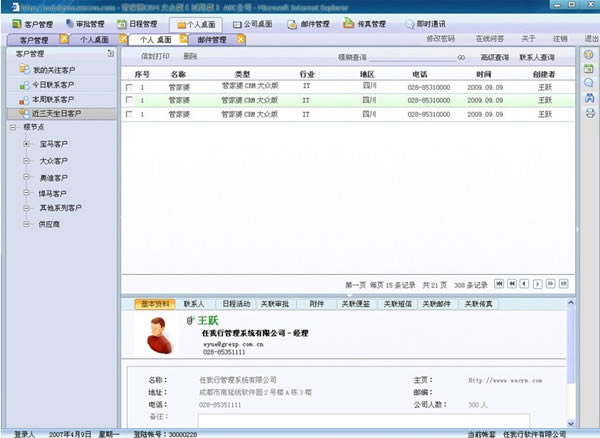Go to next page in pagination controls
600x438 pixels.
click(x=537, y=284)
